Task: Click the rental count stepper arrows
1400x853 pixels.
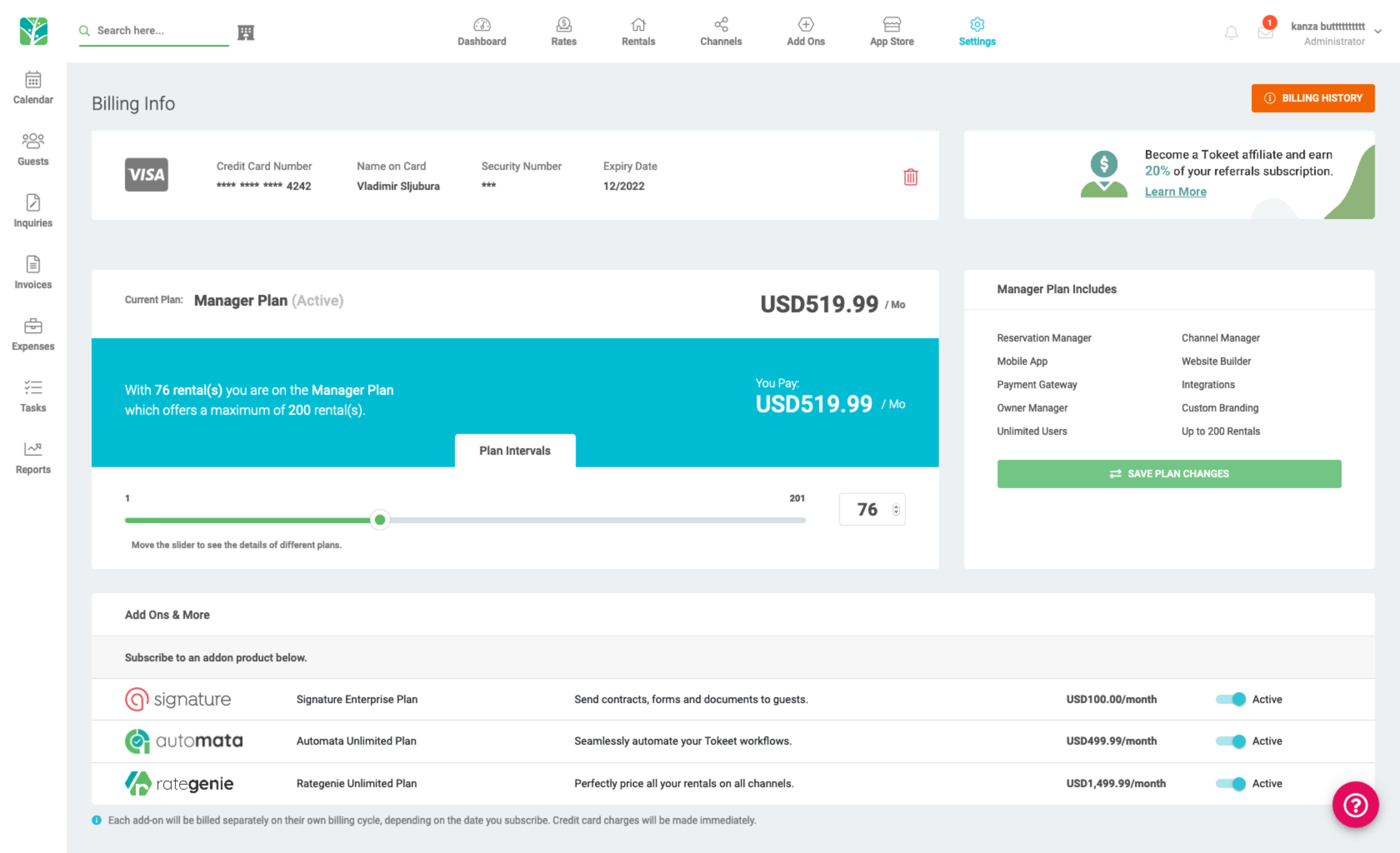Action: click(896, 509)
